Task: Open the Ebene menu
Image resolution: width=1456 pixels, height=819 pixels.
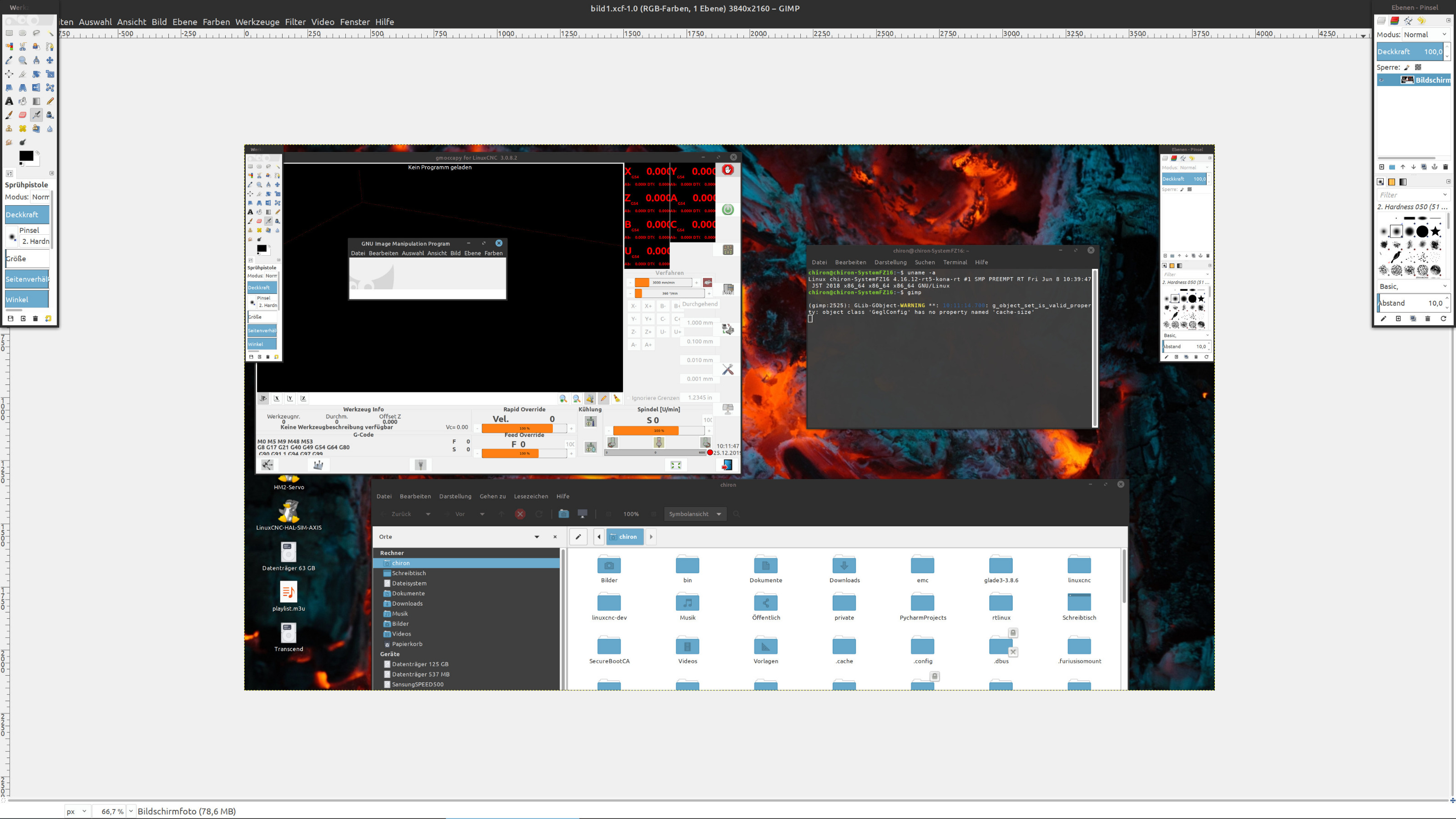Action: [185, 22]
